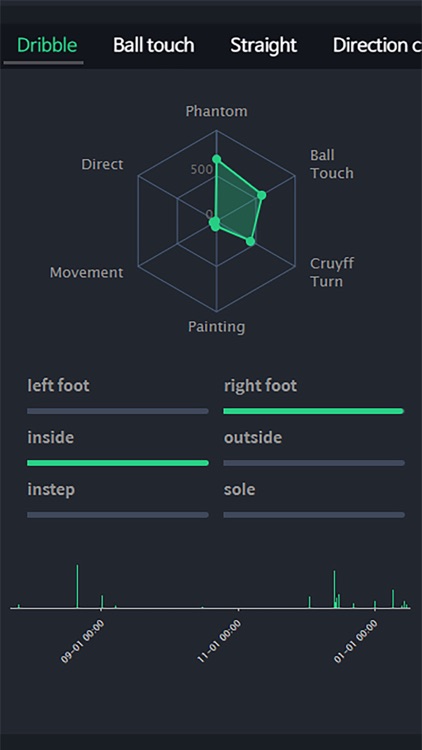
Task: Click the 11-01 00:00 timeline label
Action: (x=219, y=641)
